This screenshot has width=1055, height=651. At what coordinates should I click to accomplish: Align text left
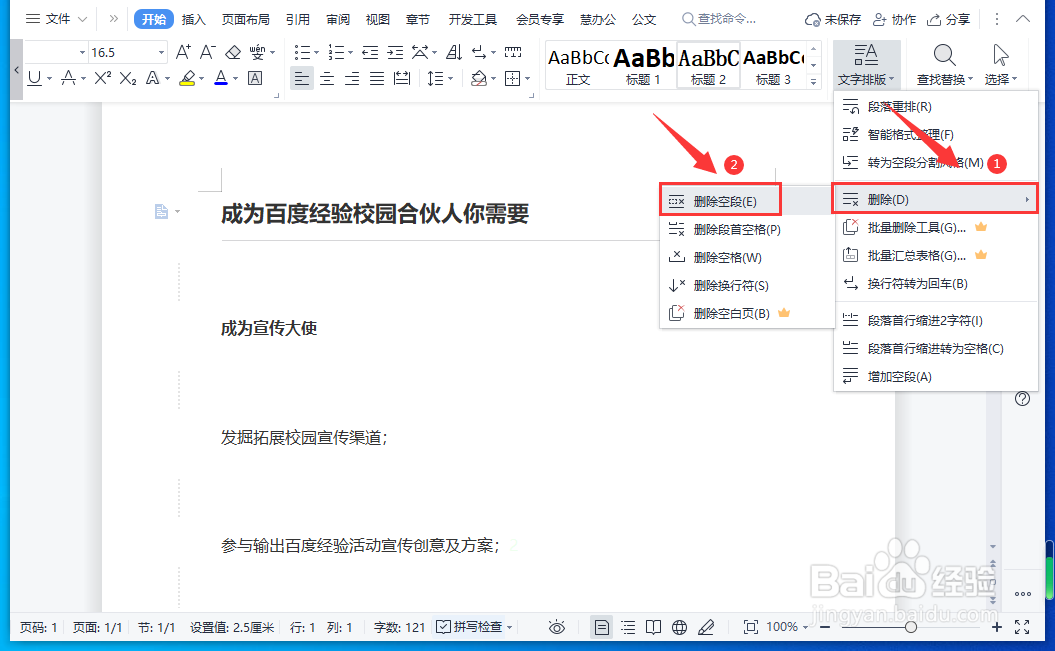click(x=302, y=79)
